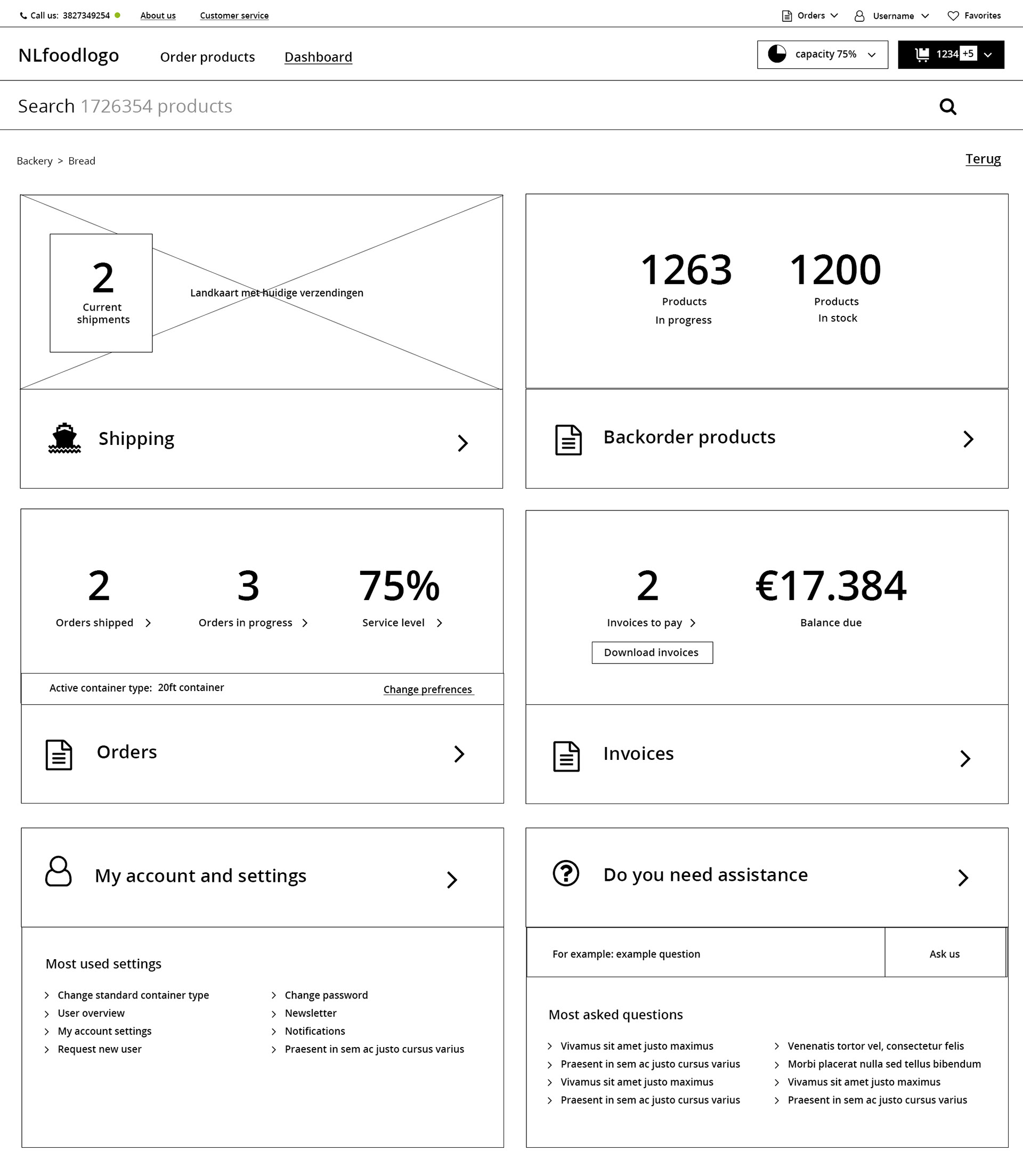Open the shopping cart 1234 dropdown
The image size is (1023, 1176).
click(x=988, y=55)
